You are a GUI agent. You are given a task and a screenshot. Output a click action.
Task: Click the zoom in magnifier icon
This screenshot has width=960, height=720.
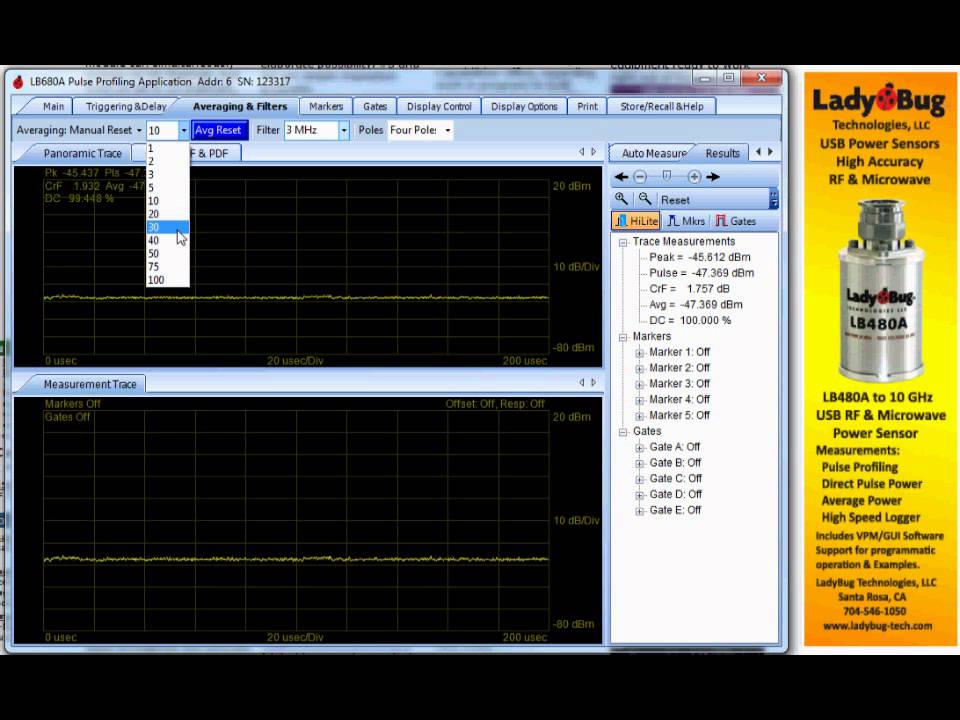pyautogui.click(x=621, y=199)
